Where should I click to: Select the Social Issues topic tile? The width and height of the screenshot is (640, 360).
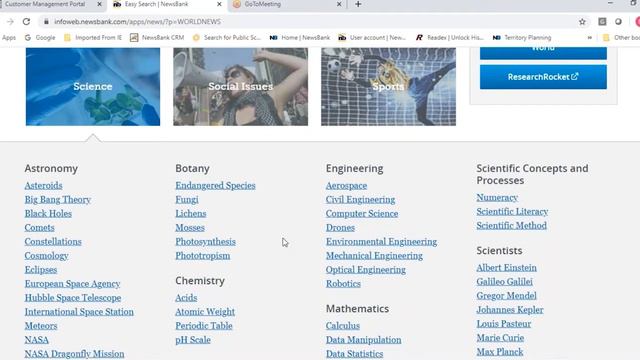pyautogui.click(x=240, y=87)
